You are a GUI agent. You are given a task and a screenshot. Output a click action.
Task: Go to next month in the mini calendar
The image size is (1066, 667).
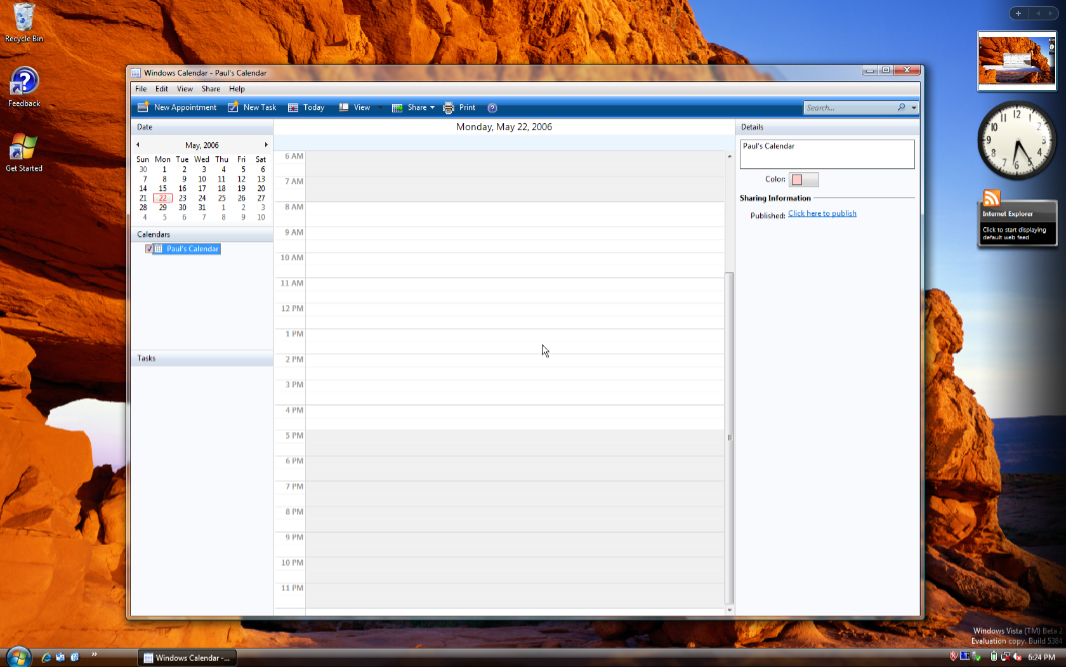266,145
